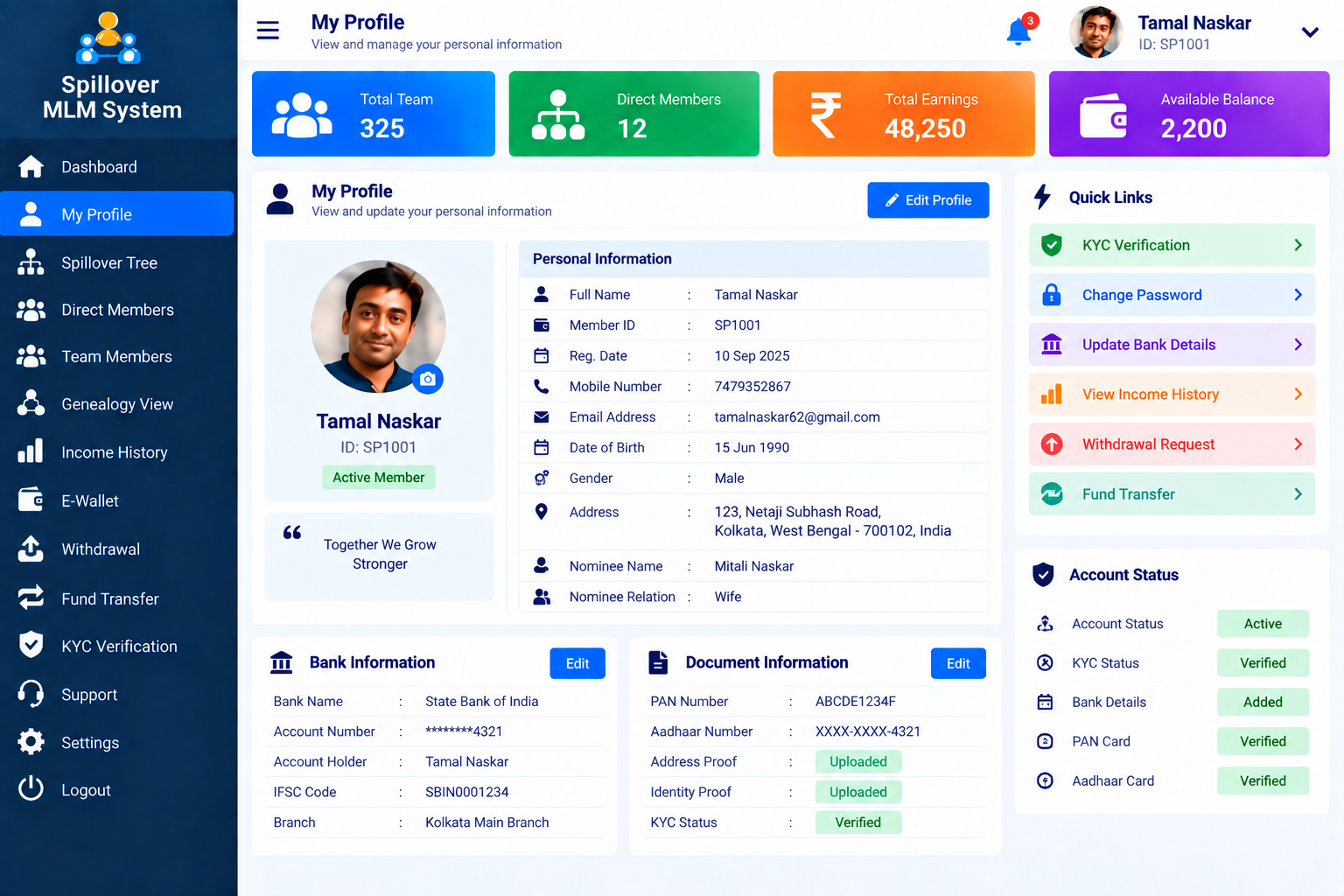
Task: Click the Income History bar chart icon
Action: coord(31,451)
